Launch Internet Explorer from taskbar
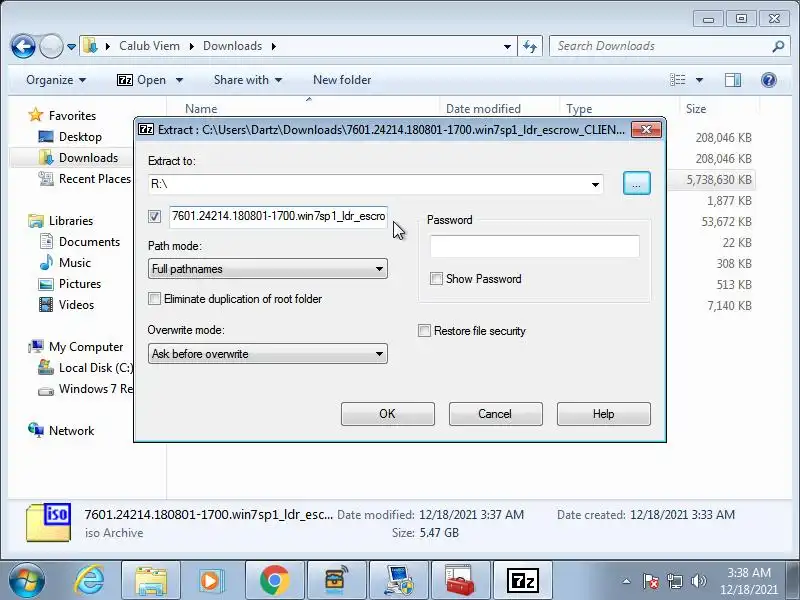Image resolution: width=800 pixels, height=600 pixels. (x=89, y=581)
